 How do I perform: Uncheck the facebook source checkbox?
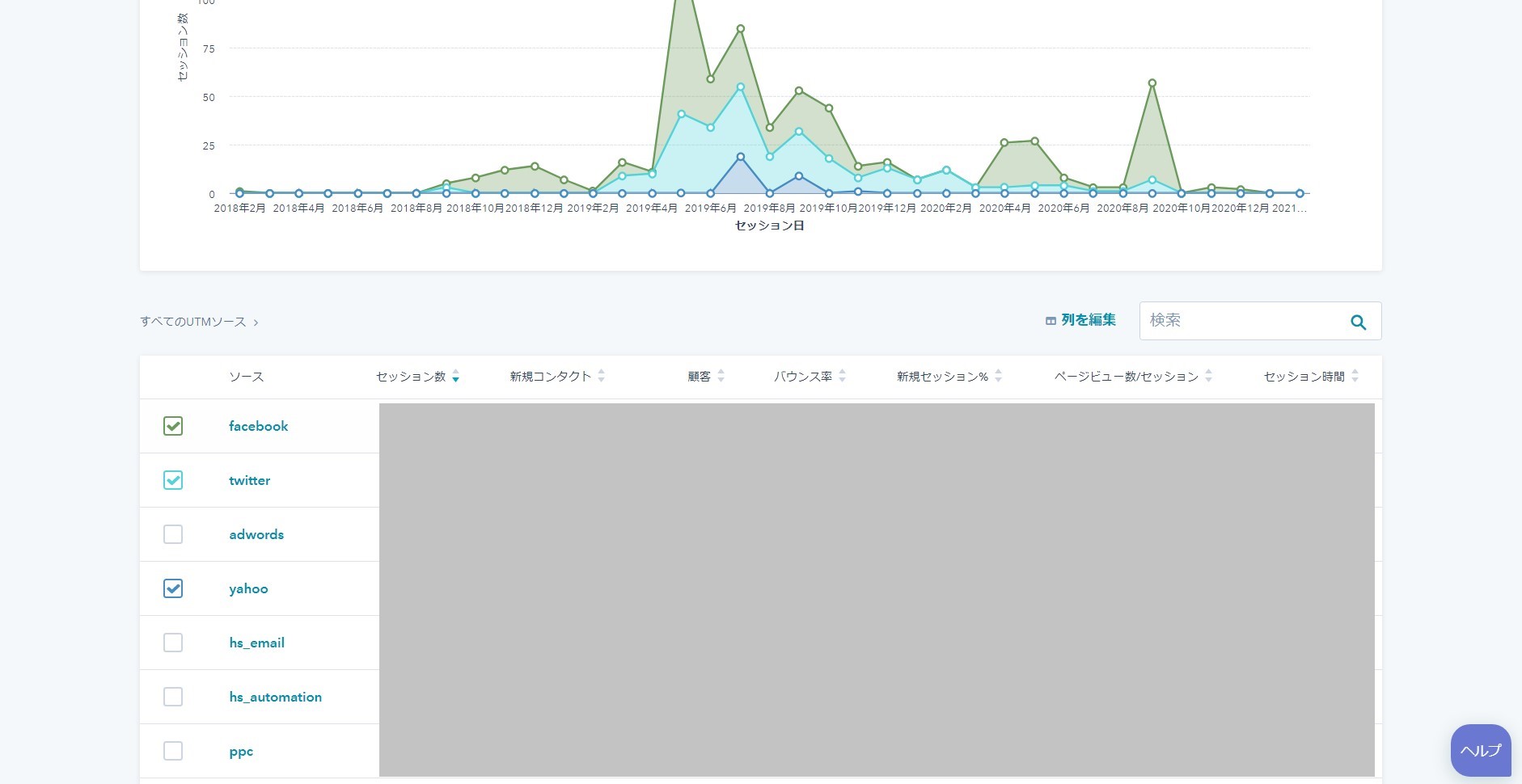173,426
